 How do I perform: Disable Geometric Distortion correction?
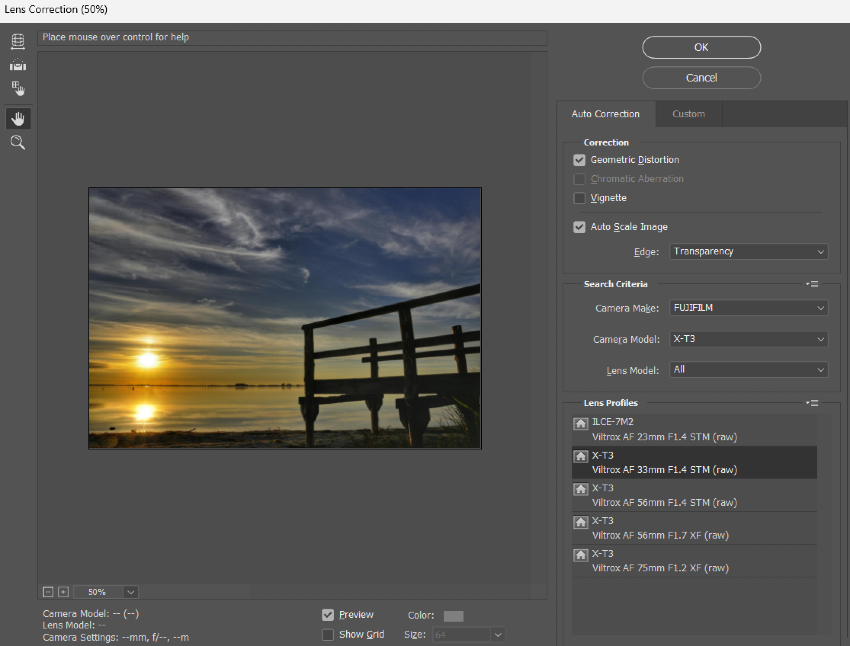point(579,159)
